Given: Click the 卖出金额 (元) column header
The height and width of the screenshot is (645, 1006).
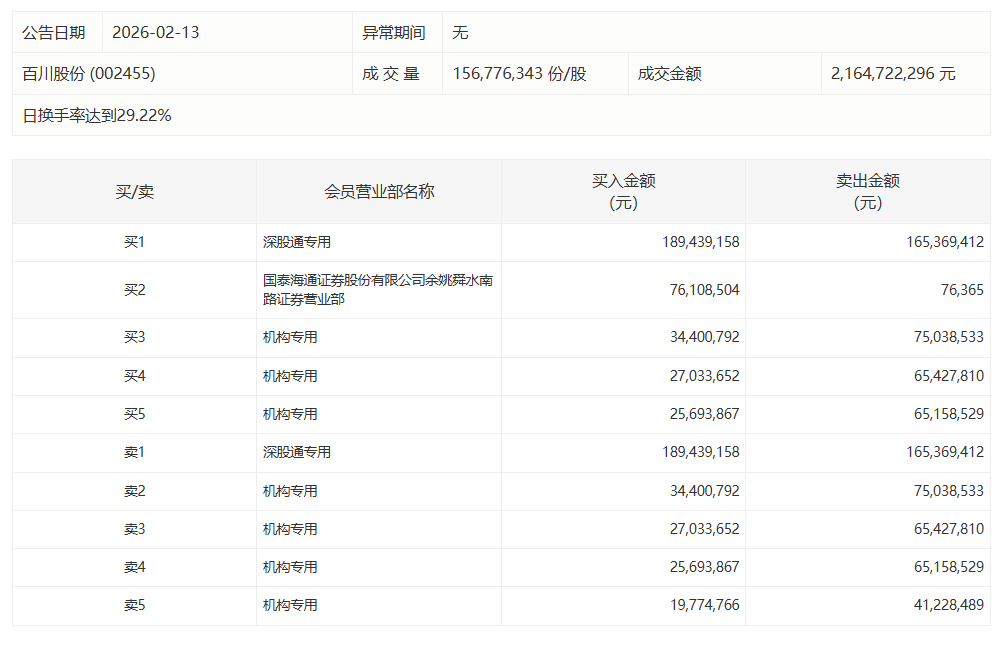Looking at the screenshot, I should pyautogui.click(x=867, y=192).
